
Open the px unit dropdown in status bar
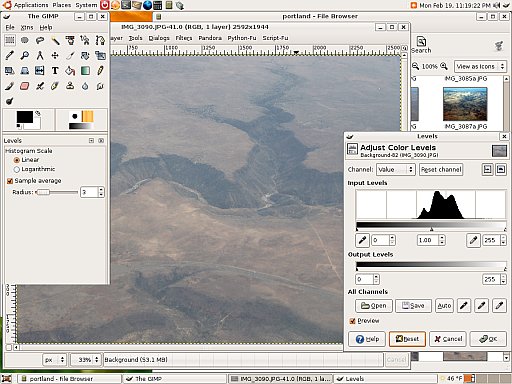click(54, 360)
